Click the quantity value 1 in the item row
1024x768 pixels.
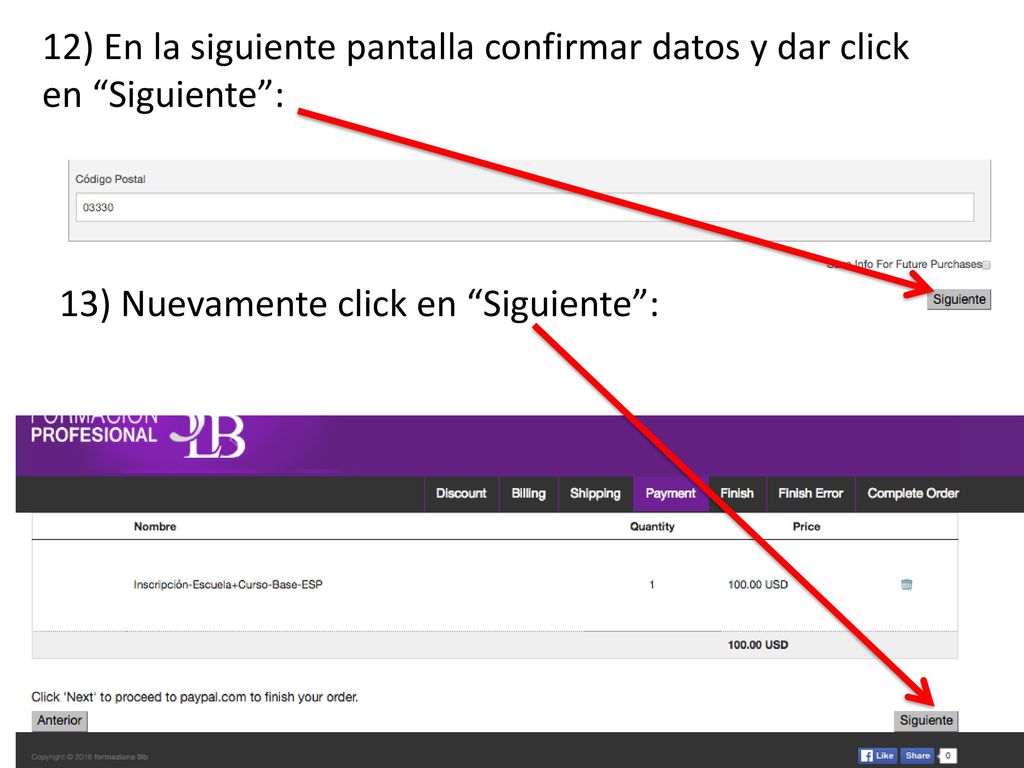651,584
